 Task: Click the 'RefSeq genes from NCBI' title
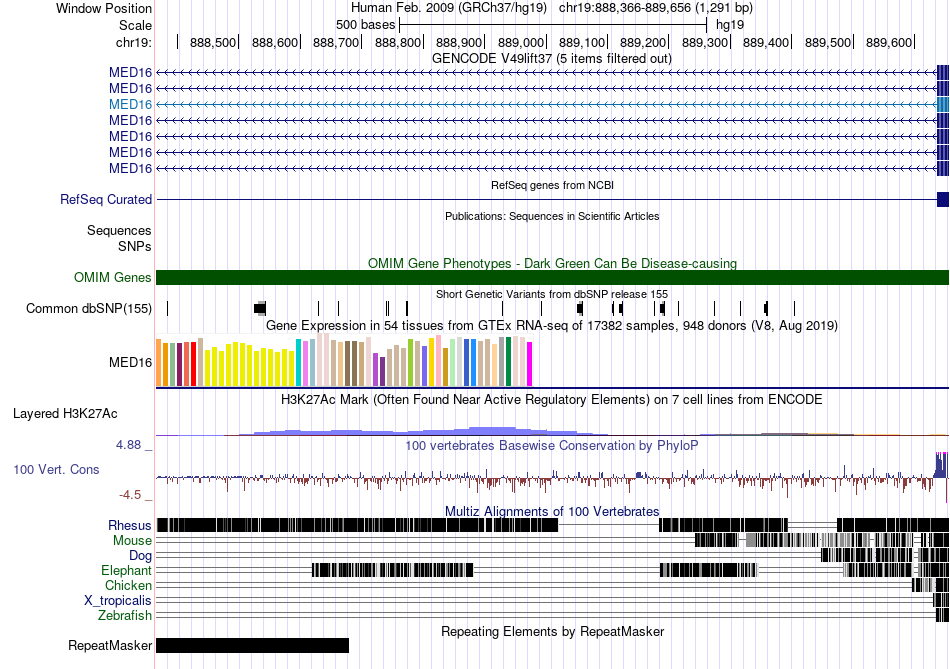[552, 185]
